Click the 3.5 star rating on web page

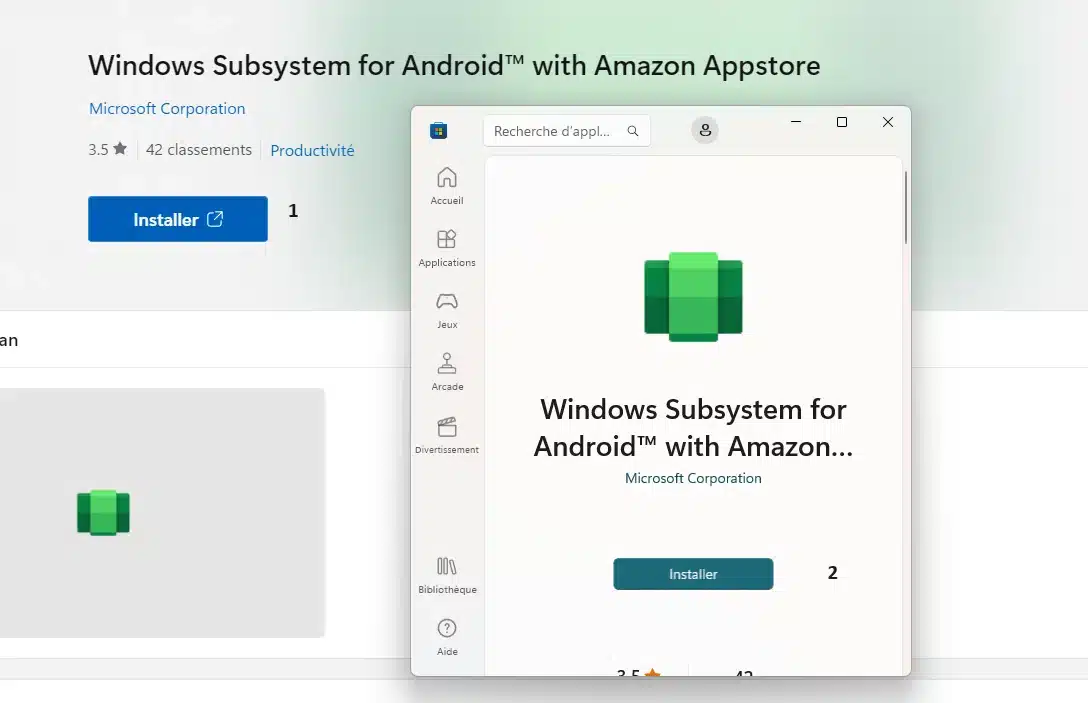click(x=108, y=149)
